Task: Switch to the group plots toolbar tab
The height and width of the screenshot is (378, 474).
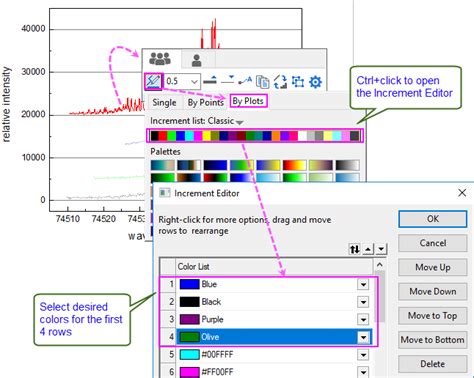Action: click(160, 59)
